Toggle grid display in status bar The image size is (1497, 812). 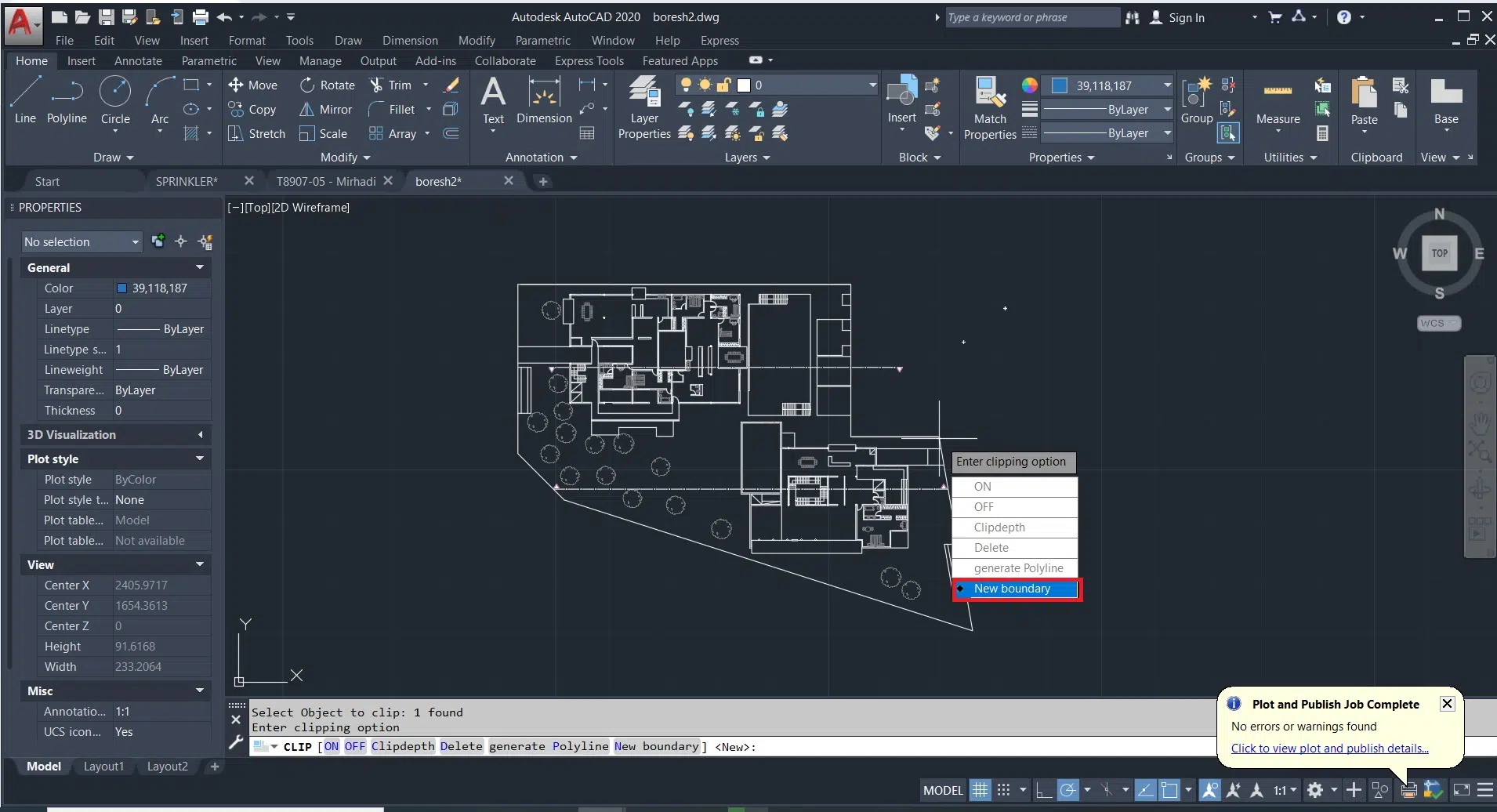click(x=980, y=790)
